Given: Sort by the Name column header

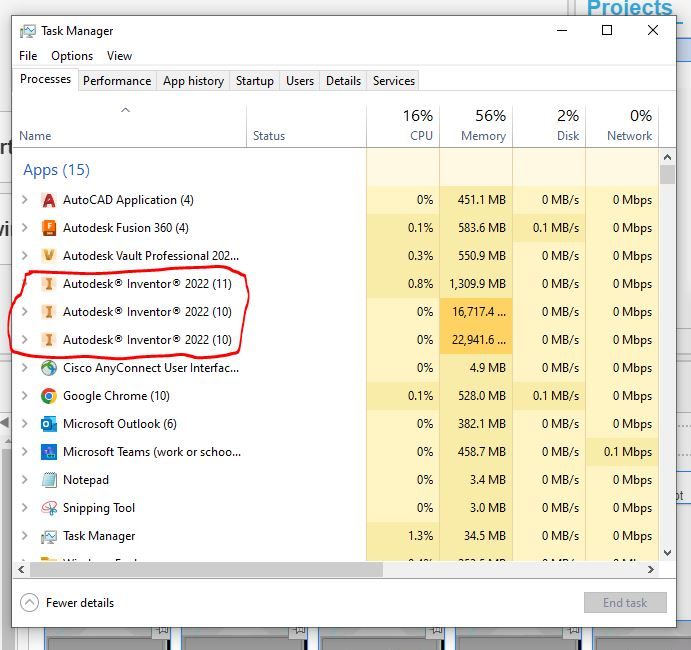Looking at the screenshot, I should point(129,126).
